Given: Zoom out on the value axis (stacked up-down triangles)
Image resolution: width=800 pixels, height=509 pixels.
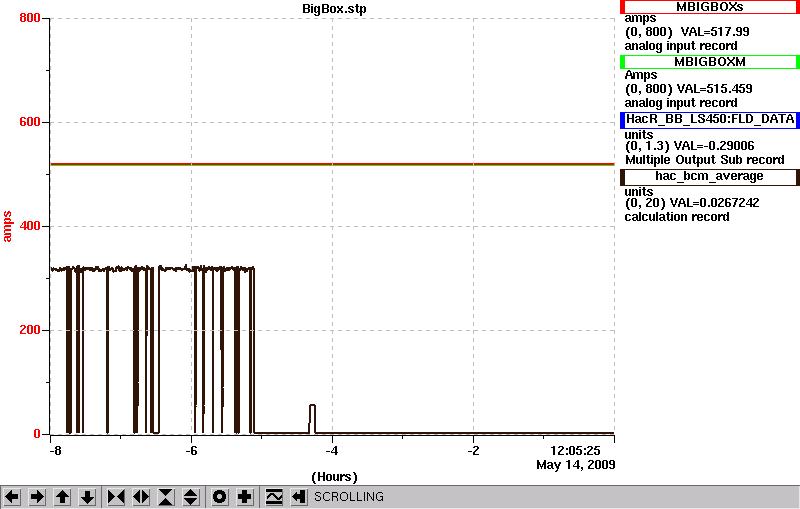Looking at the screenshot, I should (x=191, y=496).
